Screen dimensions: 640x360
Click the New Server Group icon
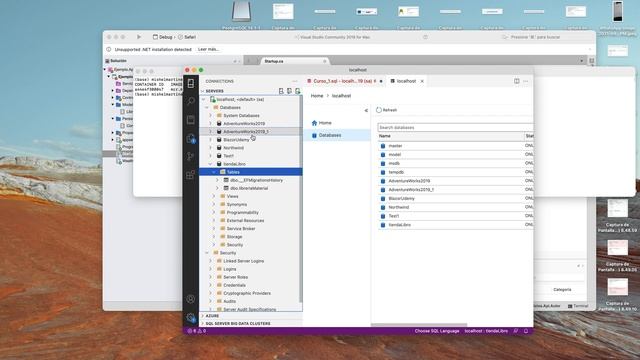(x=289, y=91)
